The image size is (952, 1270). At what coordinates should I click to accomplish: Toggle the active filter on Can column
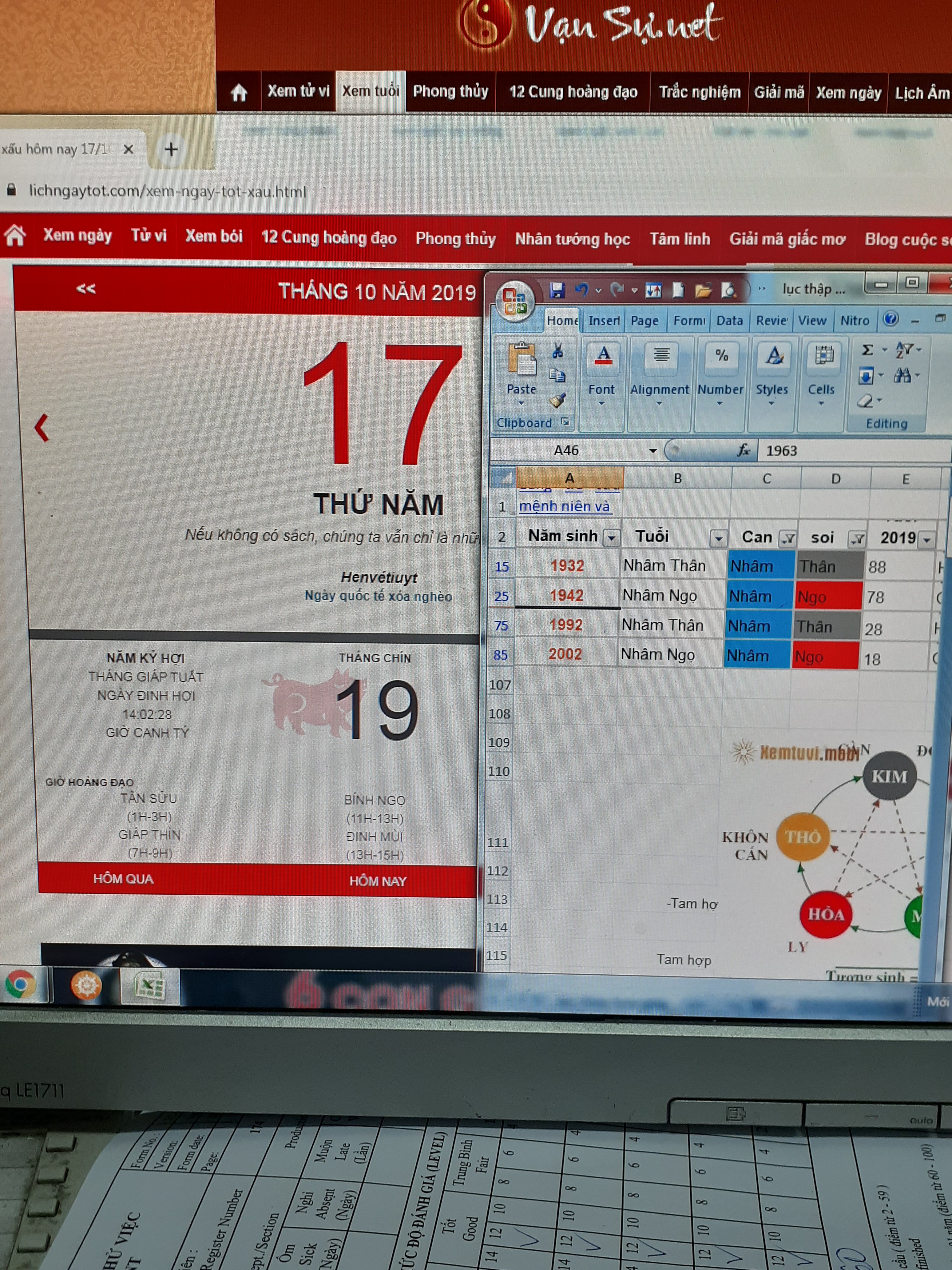click(x=788, y=538)
